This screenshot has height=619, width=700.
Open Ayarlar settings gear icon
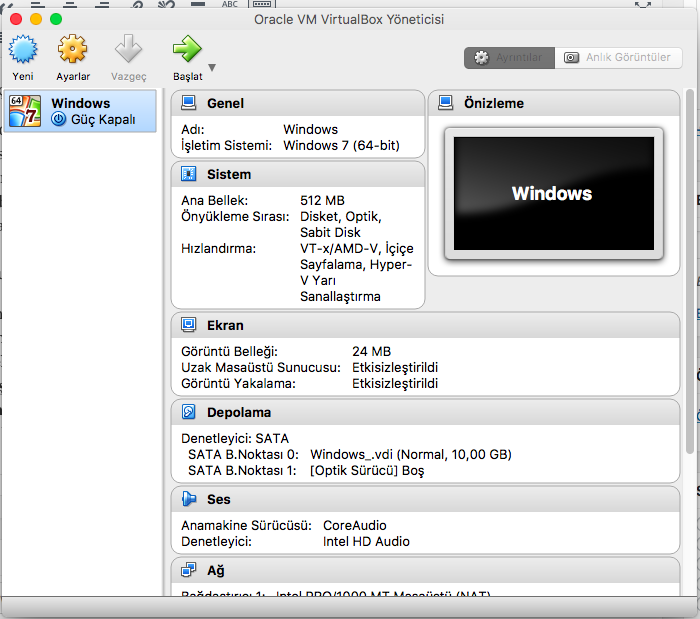(x=72, y=49)
